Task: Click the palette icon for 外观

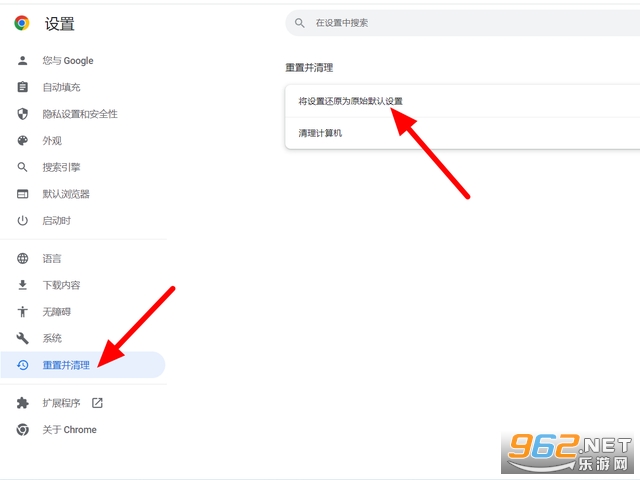Action: coord(22,141)
